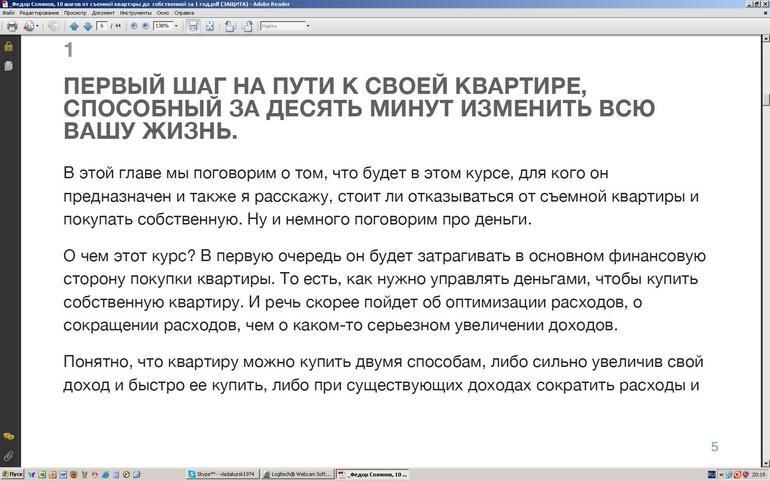
Task: Open the security lock panel in sidebar
Action: point(8,47)
